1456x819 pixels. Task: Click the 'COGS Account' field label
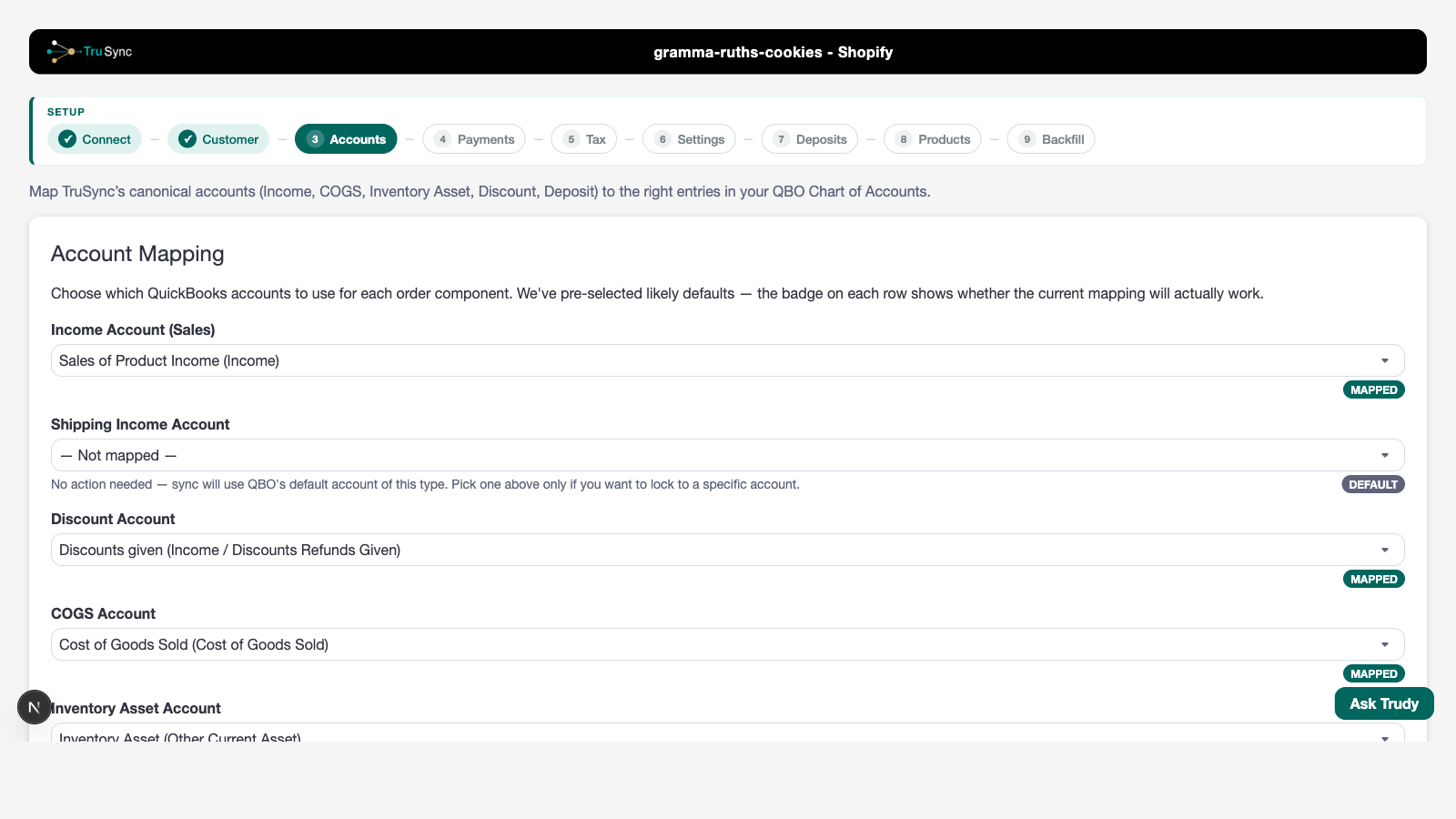coord(103,613)
